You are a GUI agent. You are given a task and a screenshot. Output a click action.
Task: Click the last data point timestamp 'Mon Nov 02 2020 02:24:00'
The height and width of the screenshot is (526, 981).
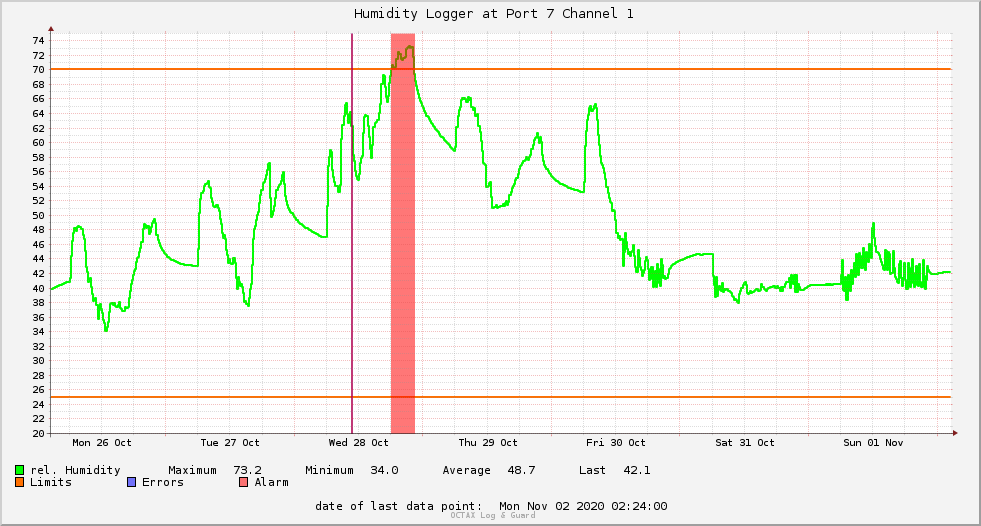pyautogui.click(x=583, y=506)
